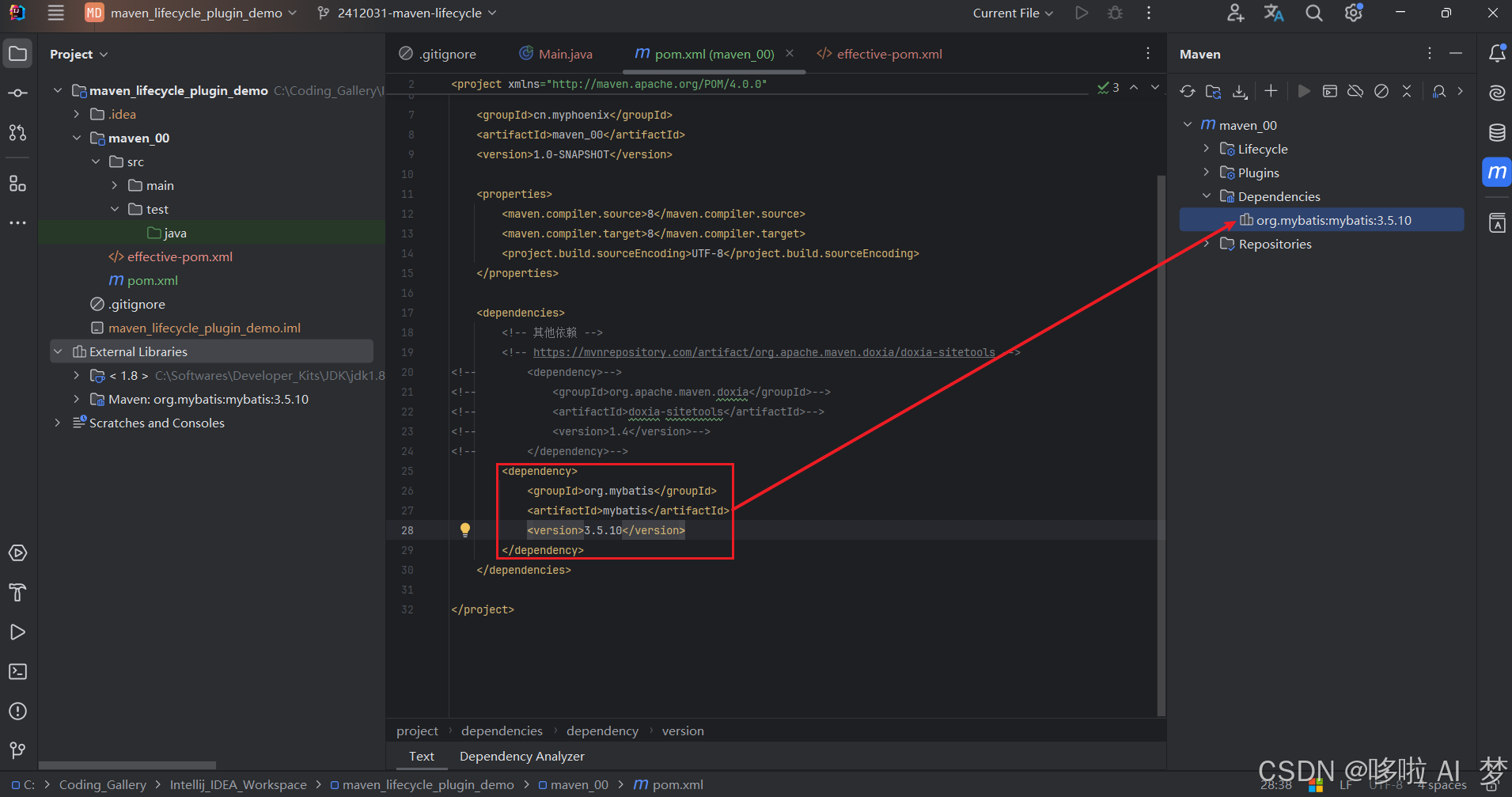Generate sources and update folders icon
This screenshot has height=797, width=1512.
click(1213, 91)
